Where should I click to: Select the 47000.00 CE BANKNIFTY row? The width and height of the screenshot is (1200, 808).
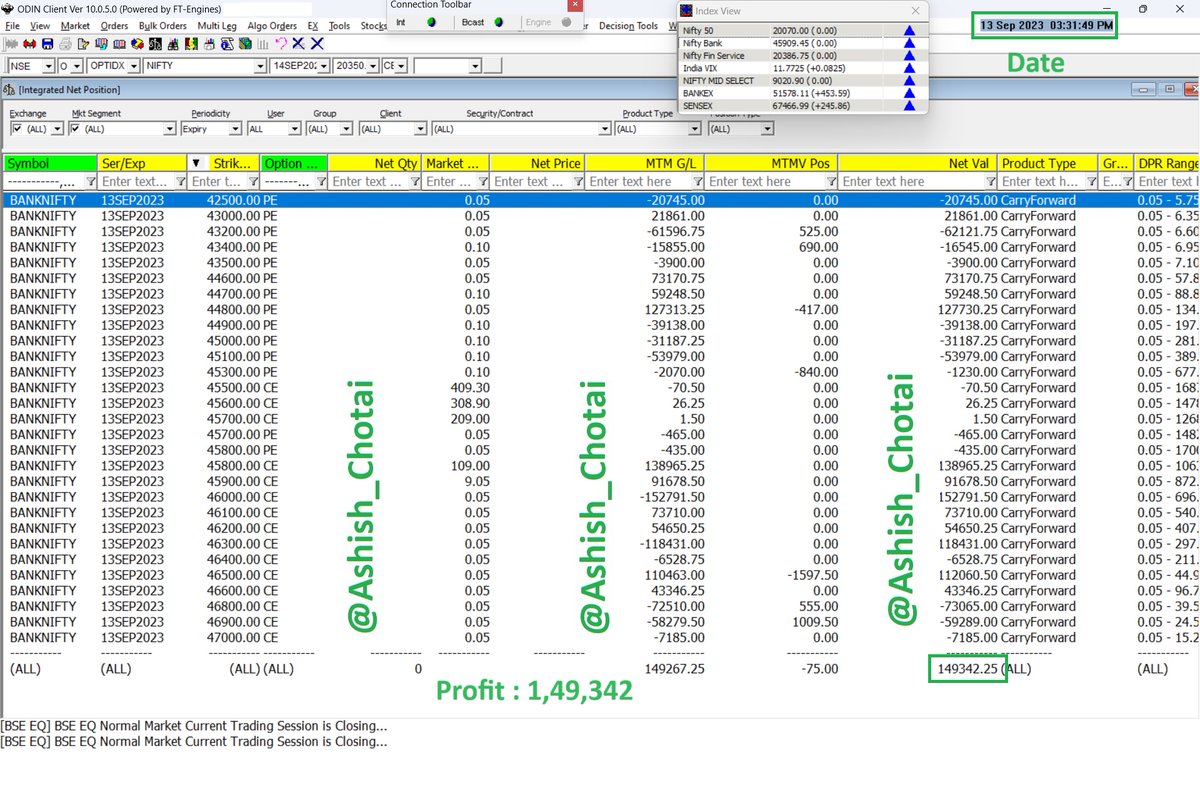coord(600,637)
